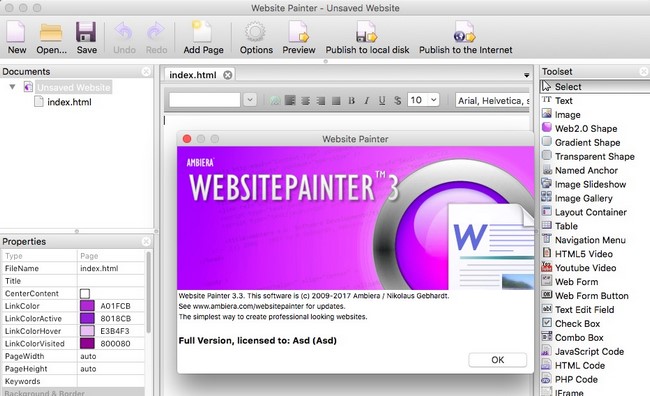Open the Arial, Helvetica font dropdown

492,100
